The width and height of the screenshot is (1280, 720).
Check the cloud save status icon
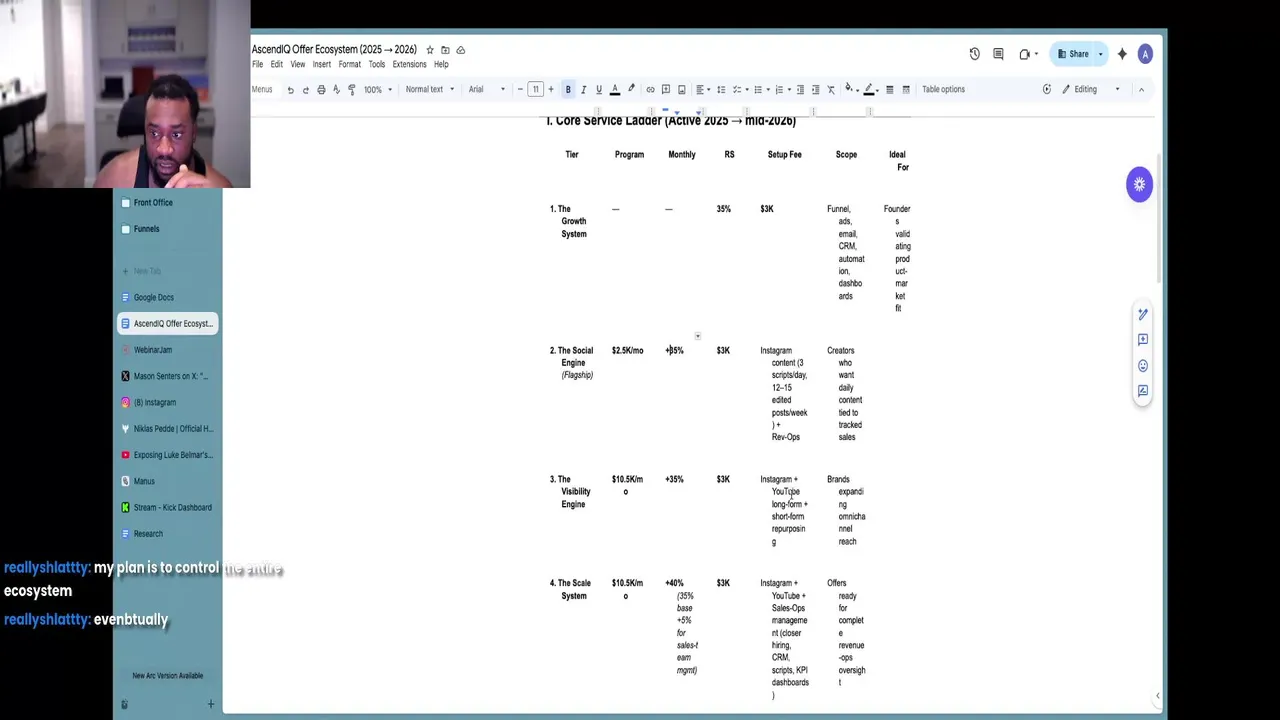click(x=460, y=50)
